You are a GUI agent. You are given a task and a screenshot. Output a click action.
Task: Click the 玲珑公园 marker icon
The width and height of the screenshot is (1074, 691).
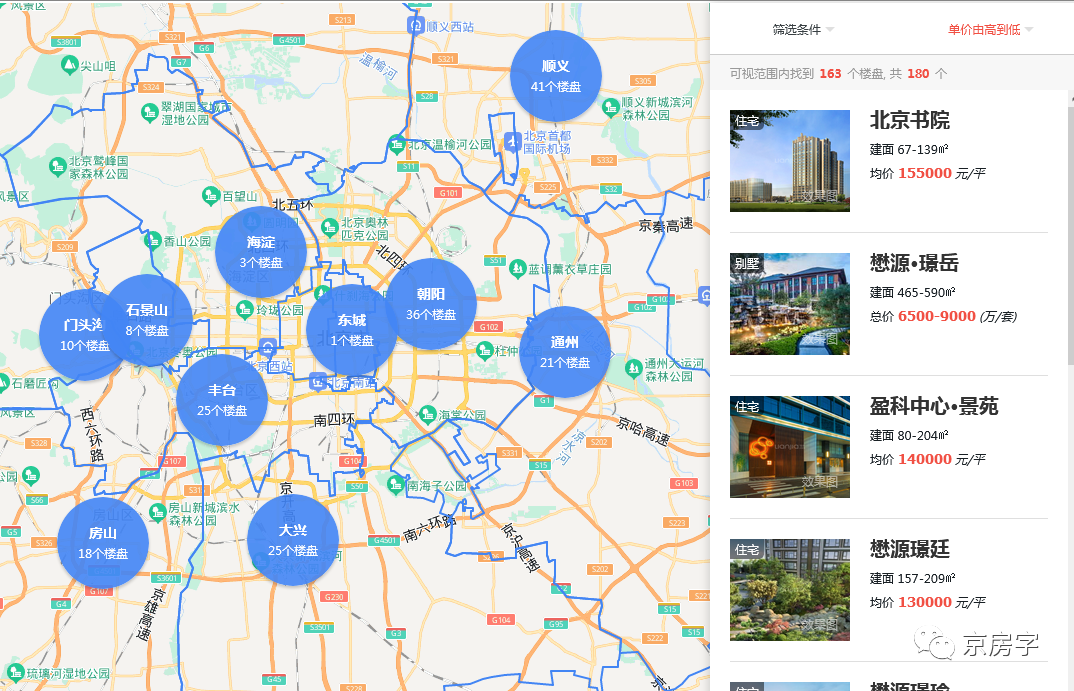[245, 310]
